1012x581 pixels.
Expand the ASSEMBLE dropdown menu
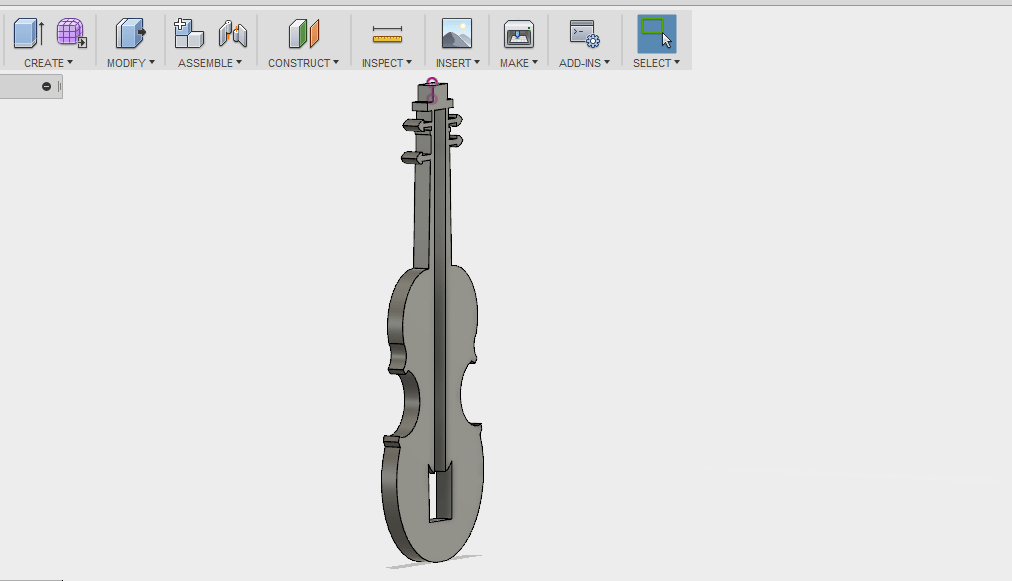(x=210, y=63)
